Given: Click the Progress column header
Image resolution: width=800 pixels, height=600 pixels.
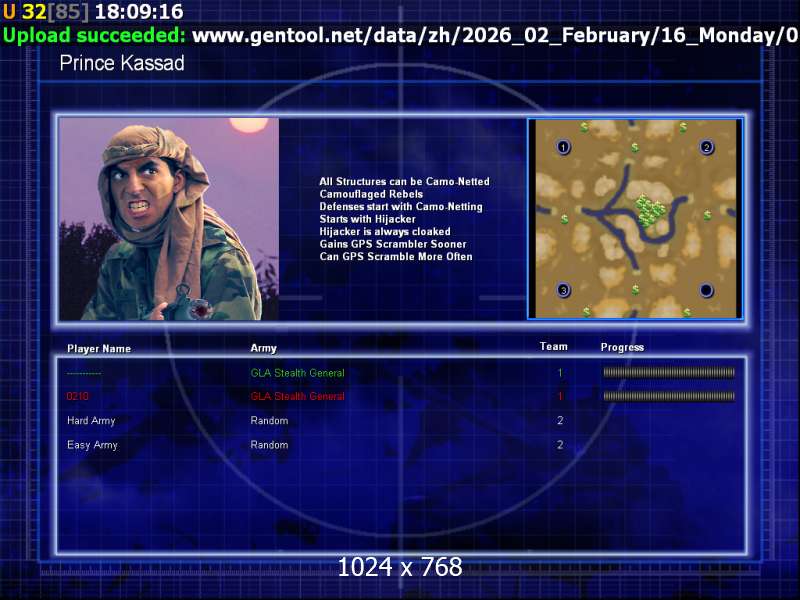Looking at the screenshot, I should coord(622,347).
